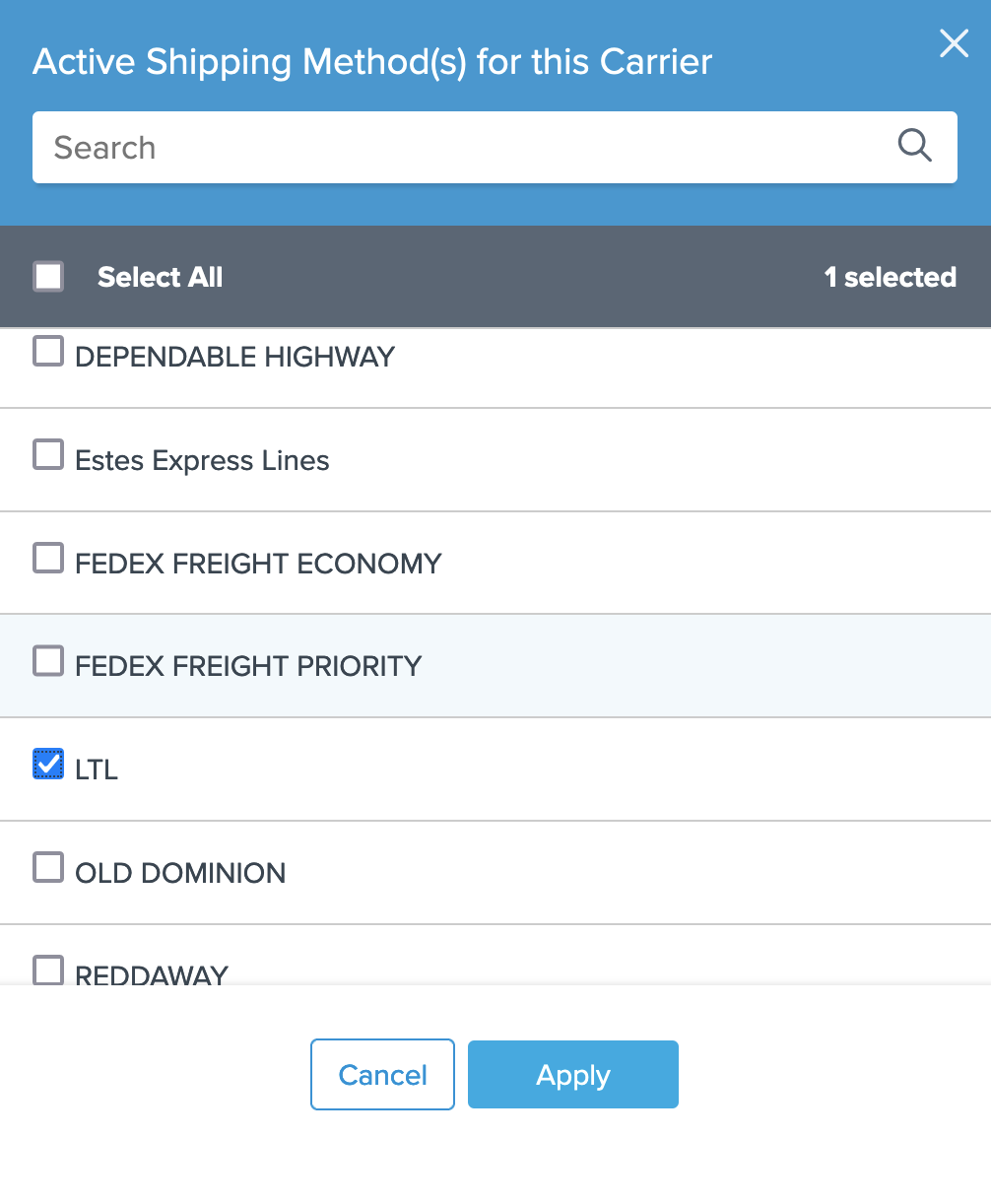
Task: Click the FEDEX FREIGHT PRIORITY row label
Action: (x=248, y=666)
